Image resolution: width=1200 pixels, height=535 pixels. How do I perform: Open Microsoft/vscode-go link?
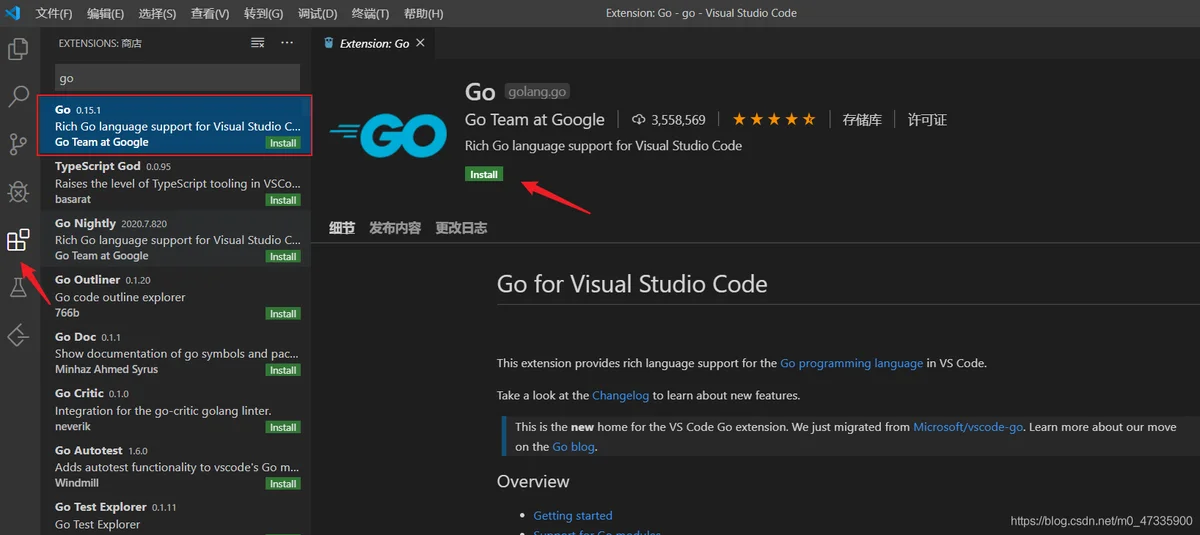click(968, 427)
